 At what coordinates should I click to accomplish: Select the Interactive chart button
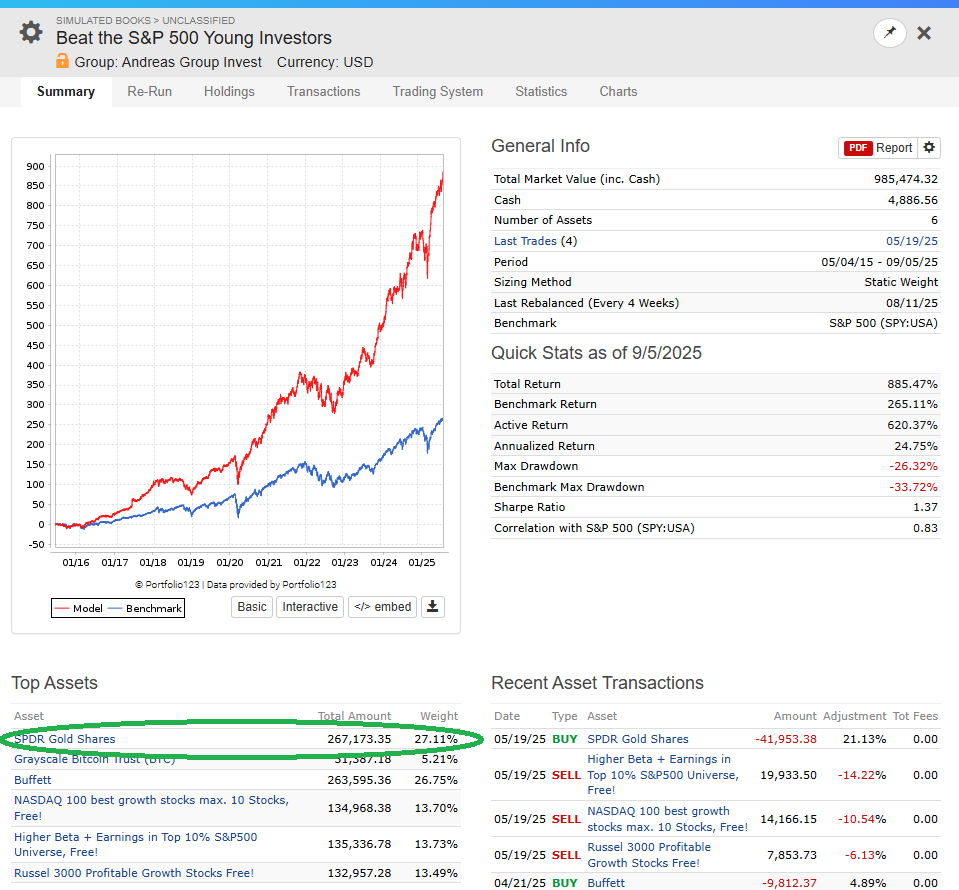(310, 607)
